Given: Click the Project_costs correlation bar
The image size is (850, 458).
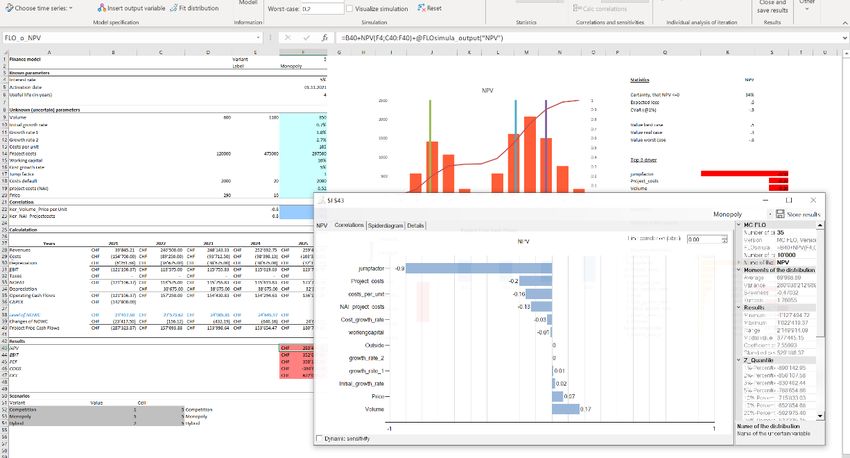Looking at the screenshot, I should tap(536, 281).
